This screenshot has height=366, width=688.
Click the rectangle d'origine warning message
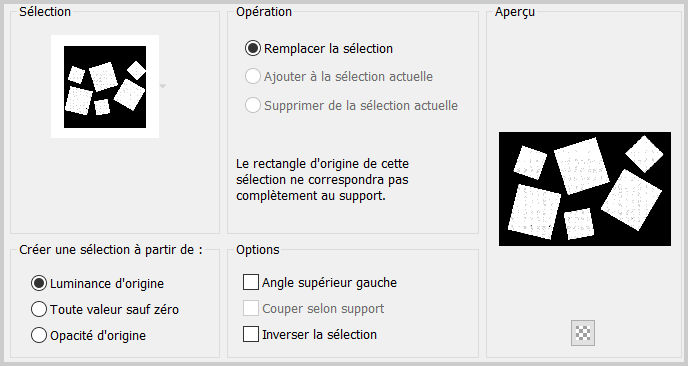(322, 179)
